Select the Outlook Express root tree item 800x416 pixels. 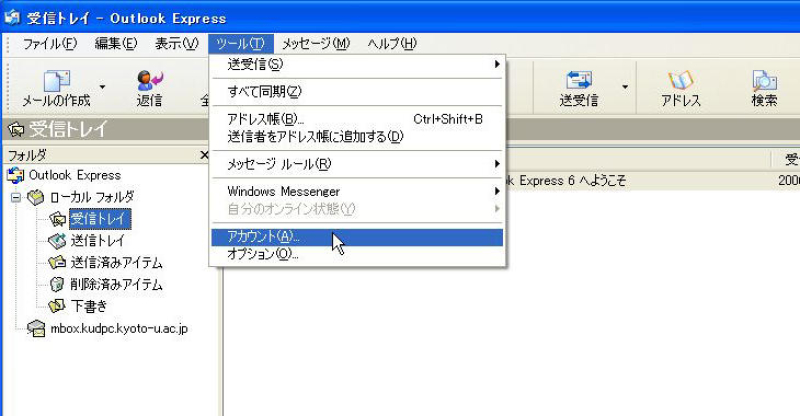pos(74,175)
